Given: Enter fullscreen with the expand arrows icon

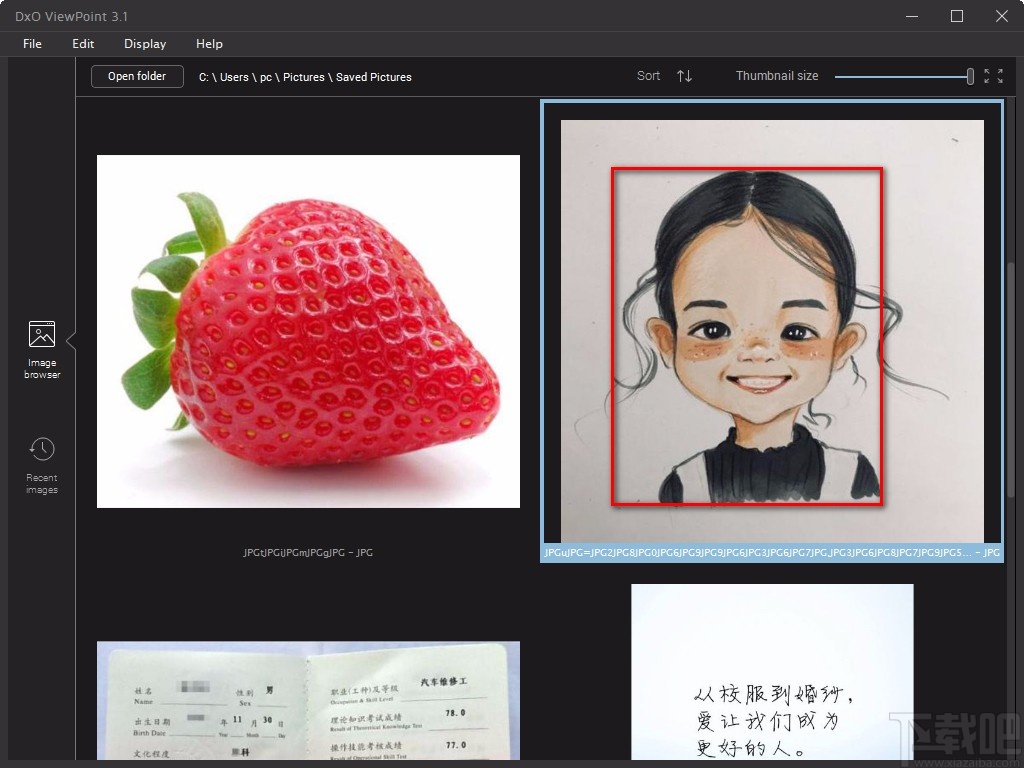Looking at the screenshot, I should point(994,76).
